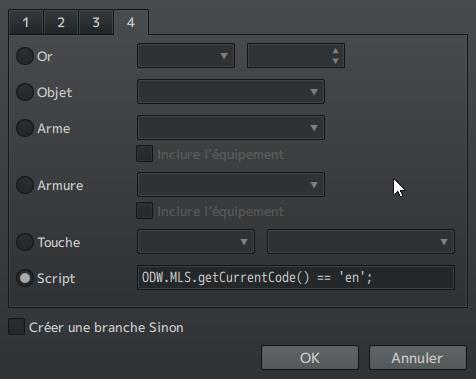Viewport: 476px width, 379px height.
Task: Open the Or comparison dropdown
Action: click(186, 56)
